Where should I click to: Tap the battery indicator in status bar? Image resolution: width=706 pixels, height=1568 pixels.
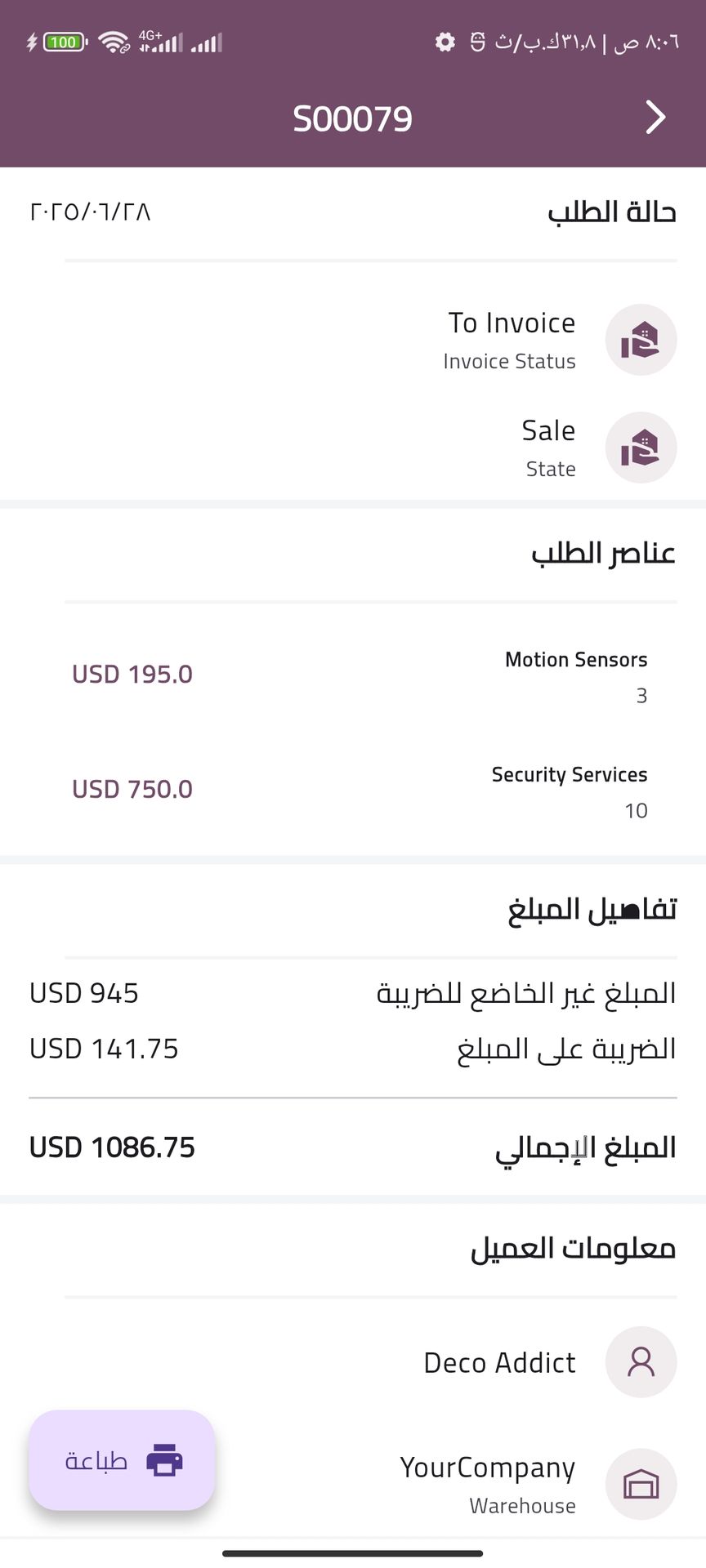pyautogui.click(x=65, y=42)
